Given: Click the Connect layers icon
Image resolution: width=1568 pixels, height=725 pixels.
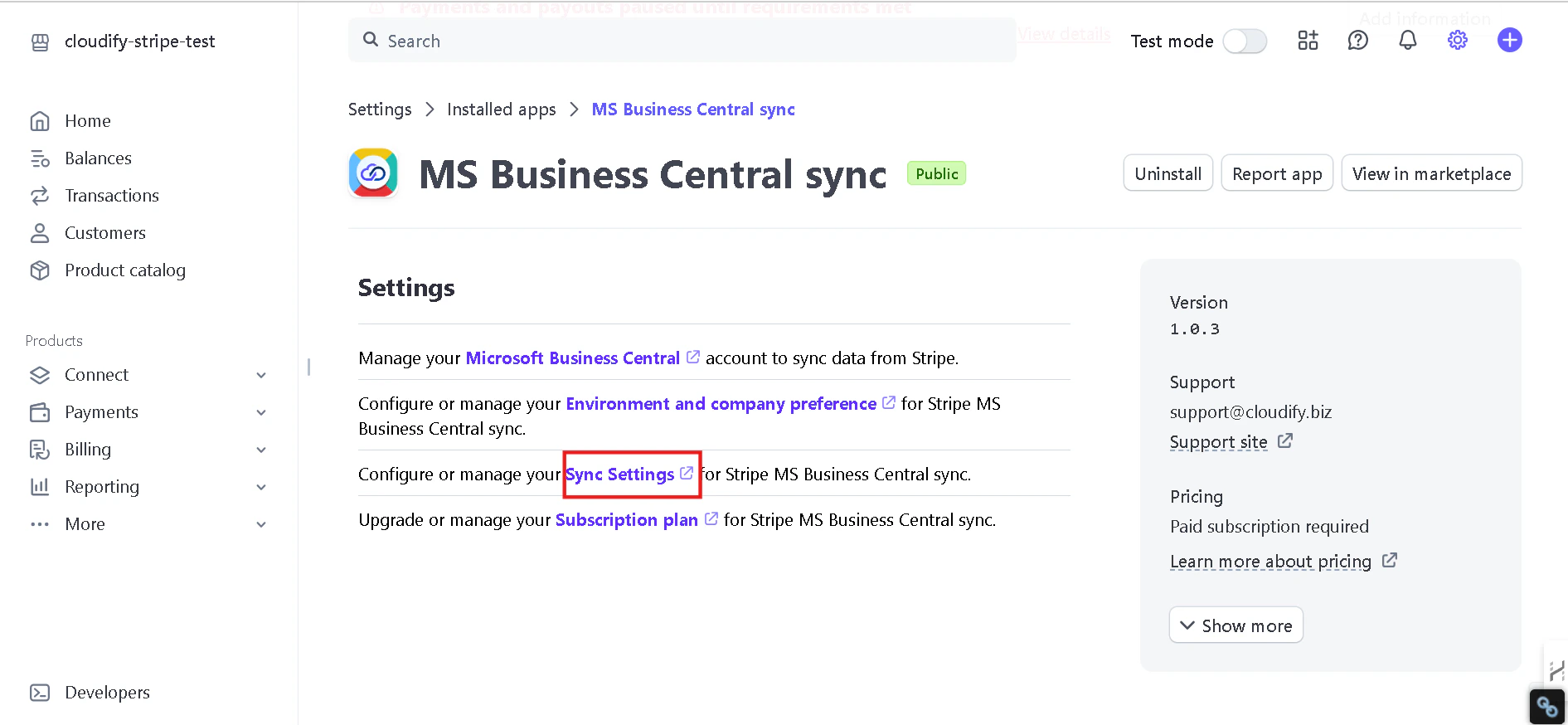Looking at the screenshot, I should click(40, 375).
